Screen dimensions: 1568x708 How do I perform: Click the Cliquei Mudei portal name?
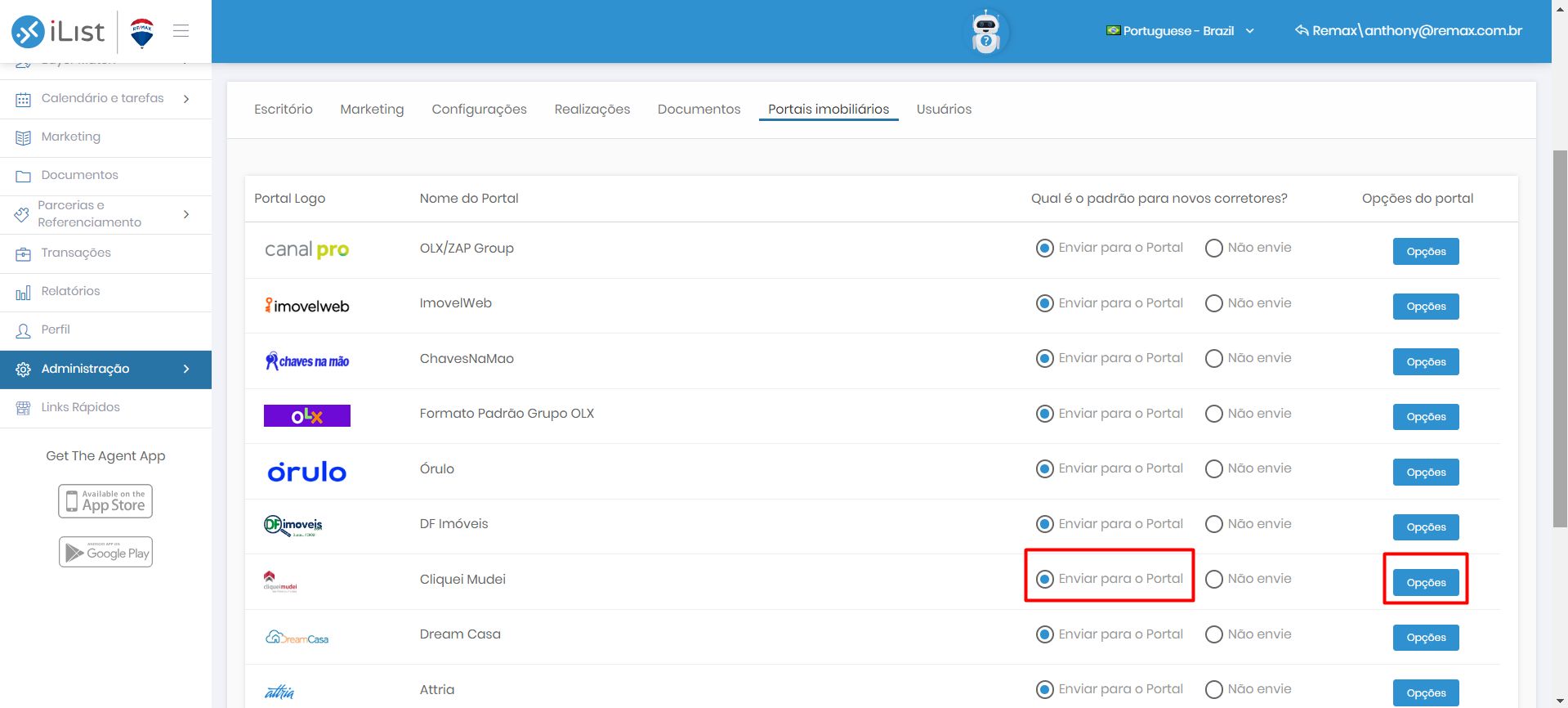click(x=462, y=580)
